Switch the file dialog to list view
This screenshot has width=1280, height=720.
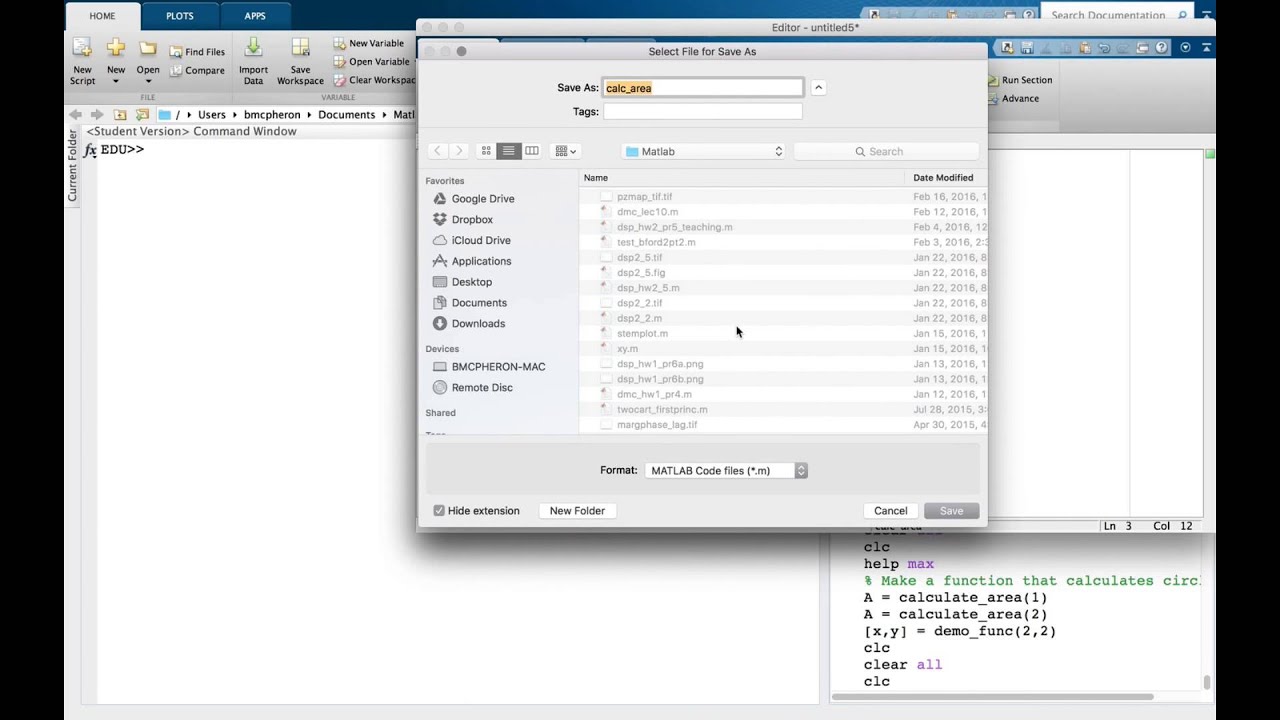coord(509,151)
